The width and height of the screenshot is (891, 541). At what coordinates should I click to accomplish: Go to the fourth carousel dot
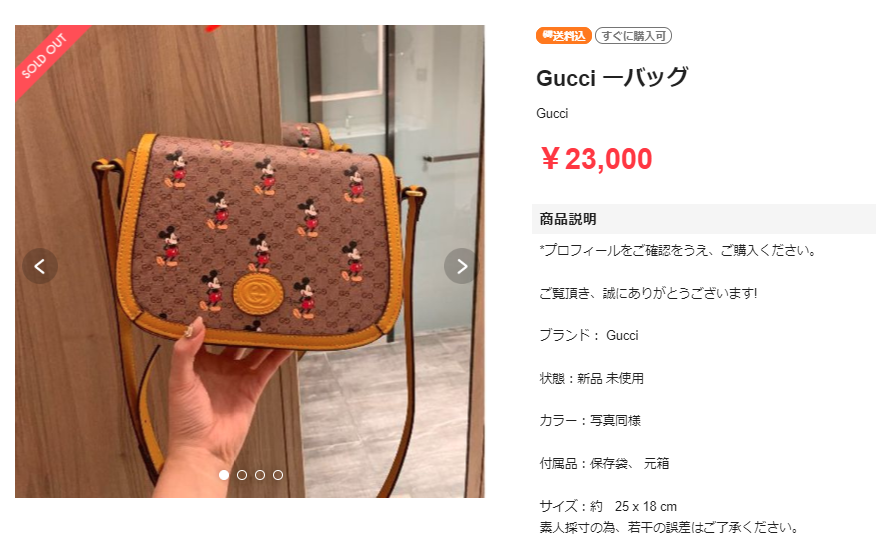click(278, 475)
